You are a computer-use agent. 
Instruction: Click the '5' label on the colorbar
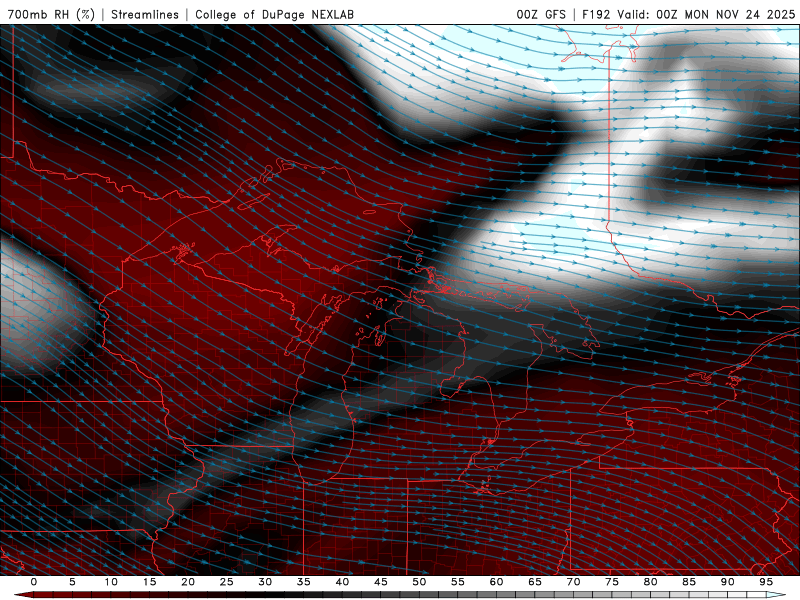pos(72,582)
